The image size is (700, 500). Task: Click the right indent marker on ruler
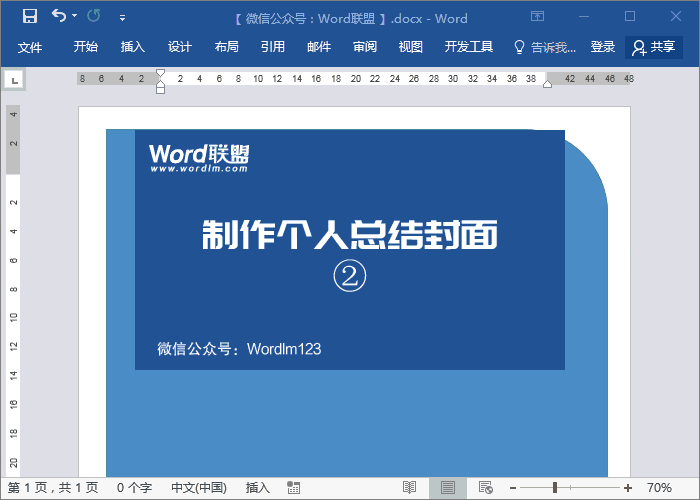point(547,84)
